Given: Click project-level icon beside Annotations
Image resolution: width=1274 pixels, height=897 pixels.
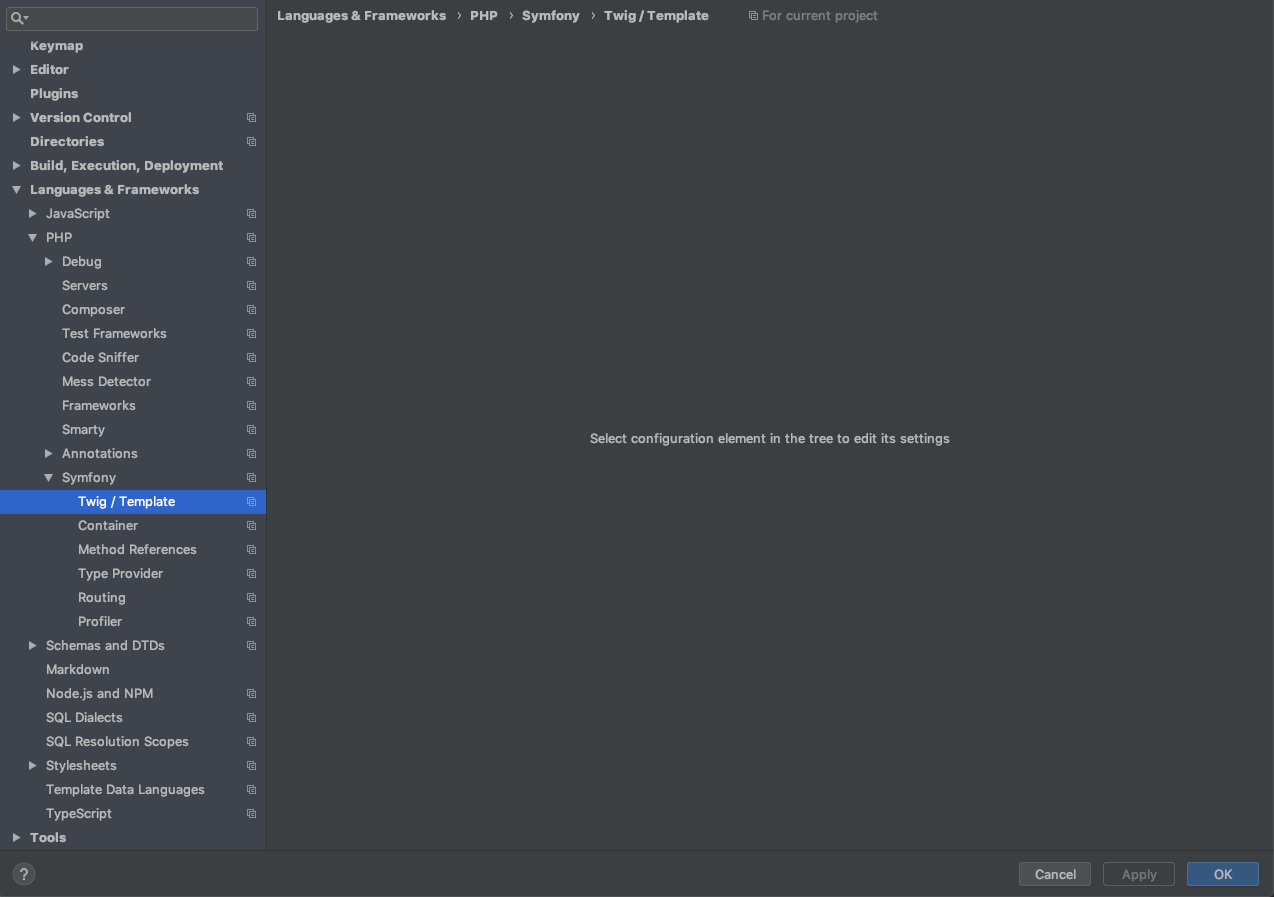Looking at the screenshot, I should pyautogui.click(x=251, y=454).
